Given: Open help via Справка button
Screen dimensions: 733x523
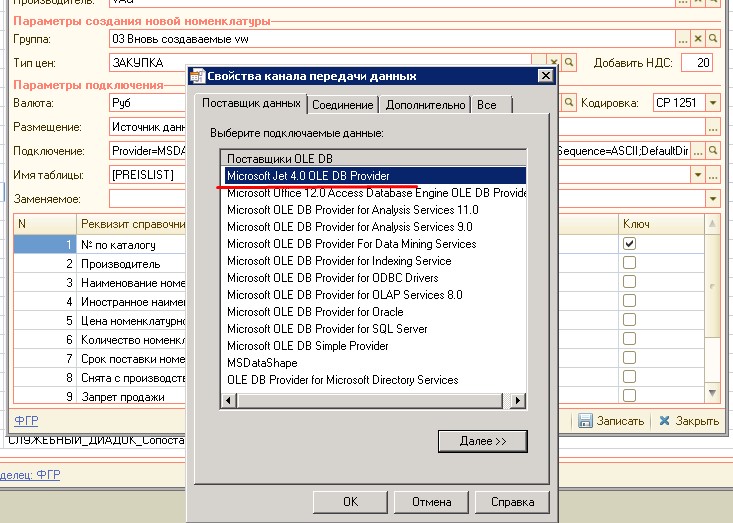Looking at the screenshot, I should tap(512, 502).
